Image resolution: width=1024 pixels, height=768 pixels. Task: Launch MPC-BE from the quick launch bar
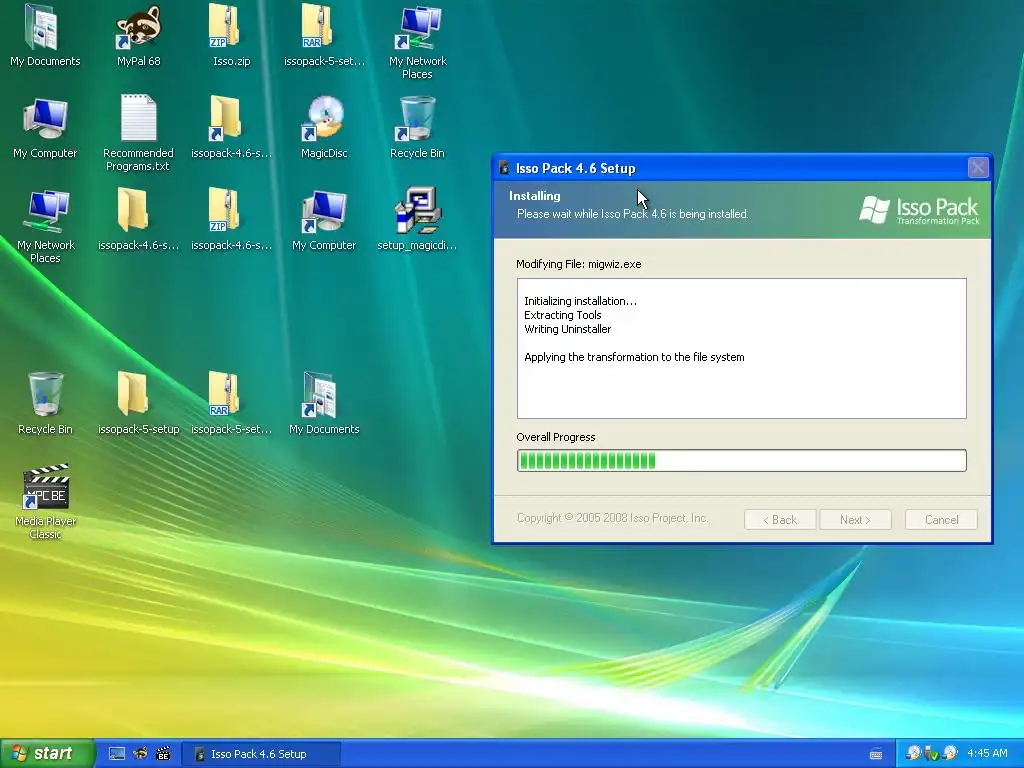click(x=163, y=754)
